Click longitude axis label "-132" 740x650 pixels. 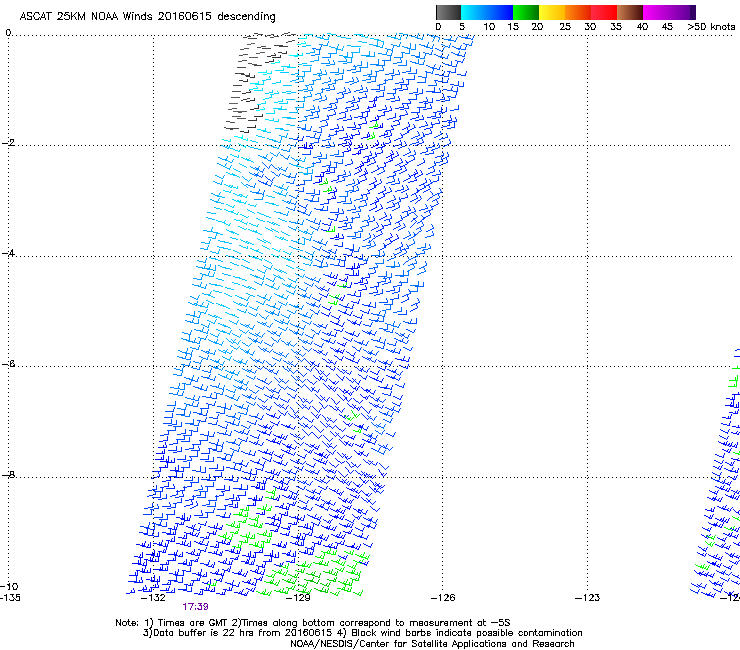(153, 598)
